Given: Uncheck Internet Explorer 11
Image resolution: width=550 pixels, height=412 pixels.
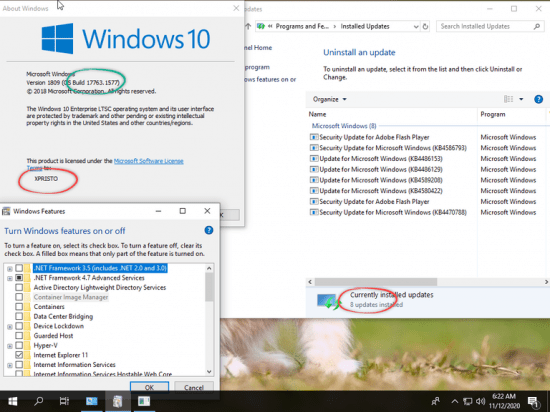Looking at the screenshot, I should pyautogui.click(x=19, y=355).
